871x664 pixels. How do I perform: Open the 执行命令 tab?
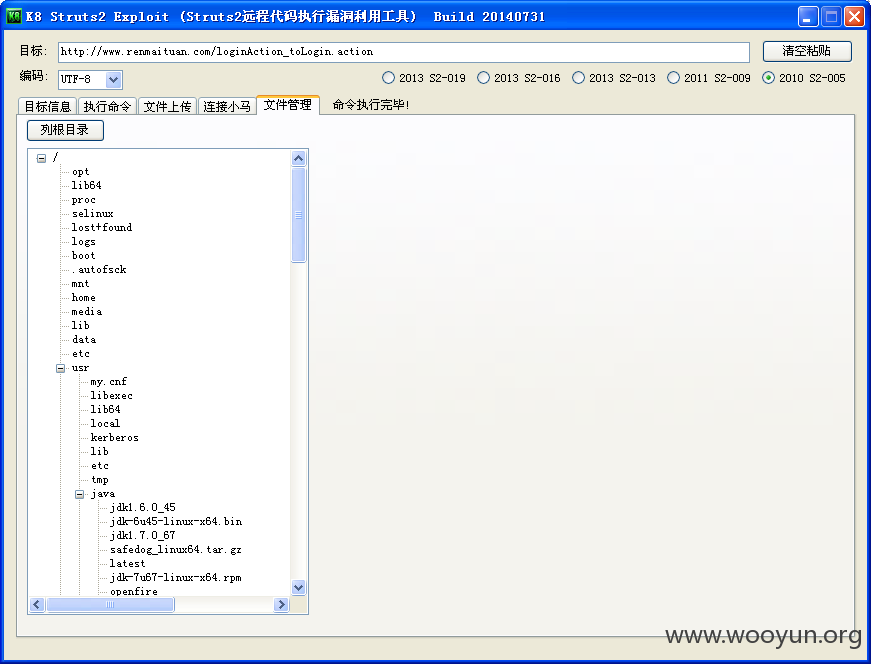click(x=107, y=106)
